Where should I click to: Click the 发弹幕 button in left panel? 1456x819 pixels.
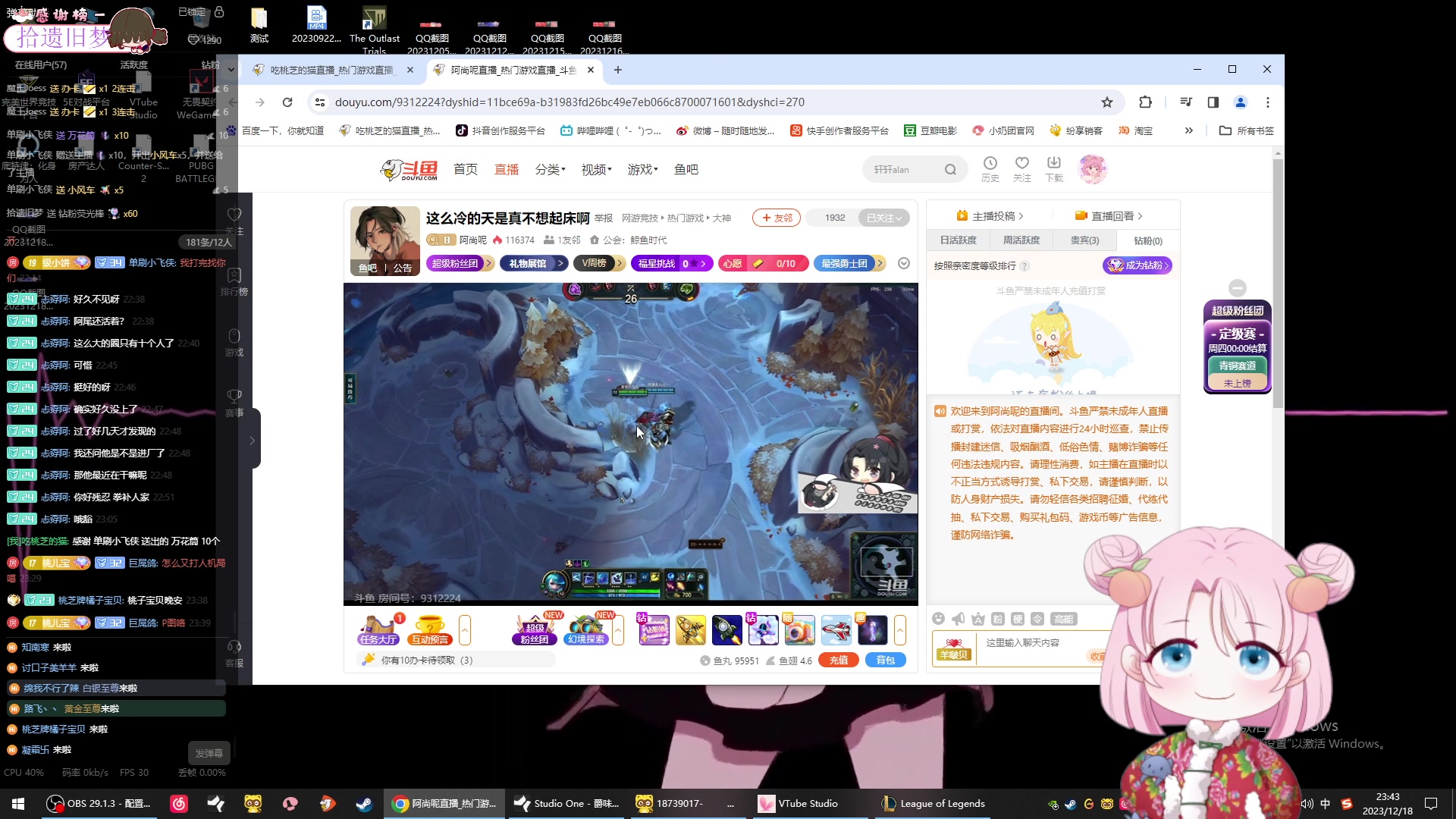[209, 753]
